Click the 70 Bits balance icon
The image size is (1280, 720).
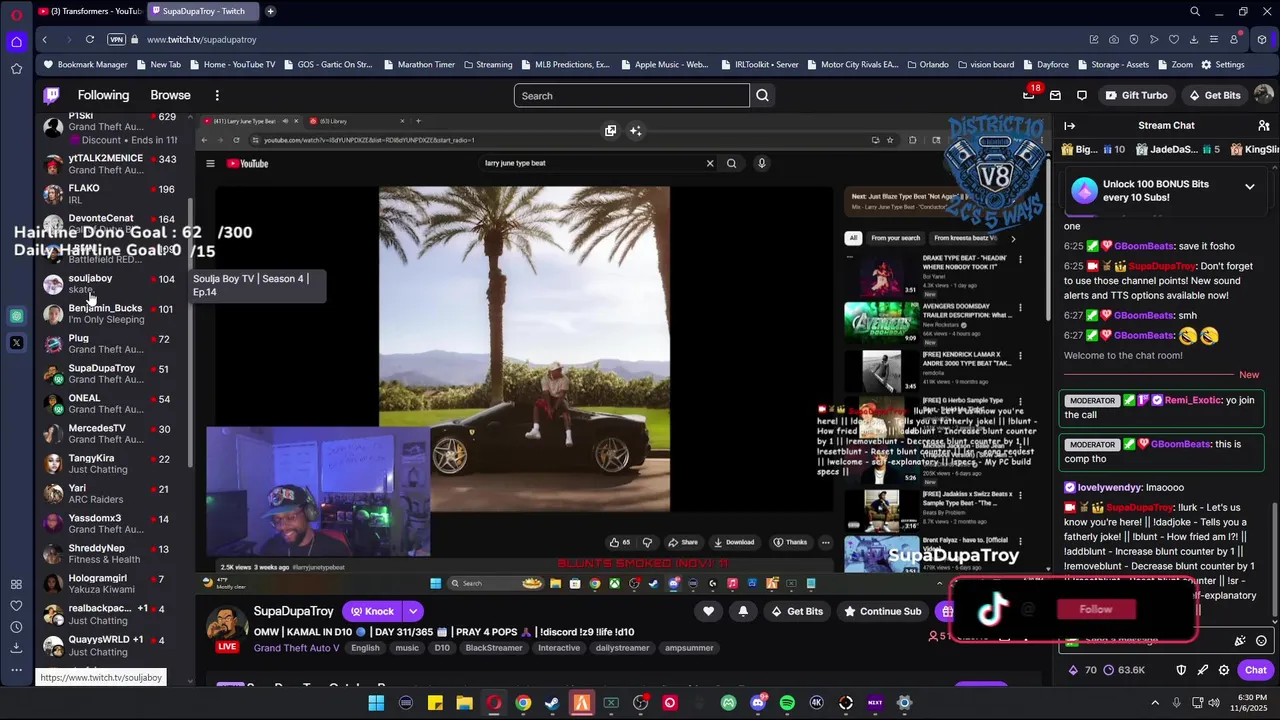[1082, 670]
